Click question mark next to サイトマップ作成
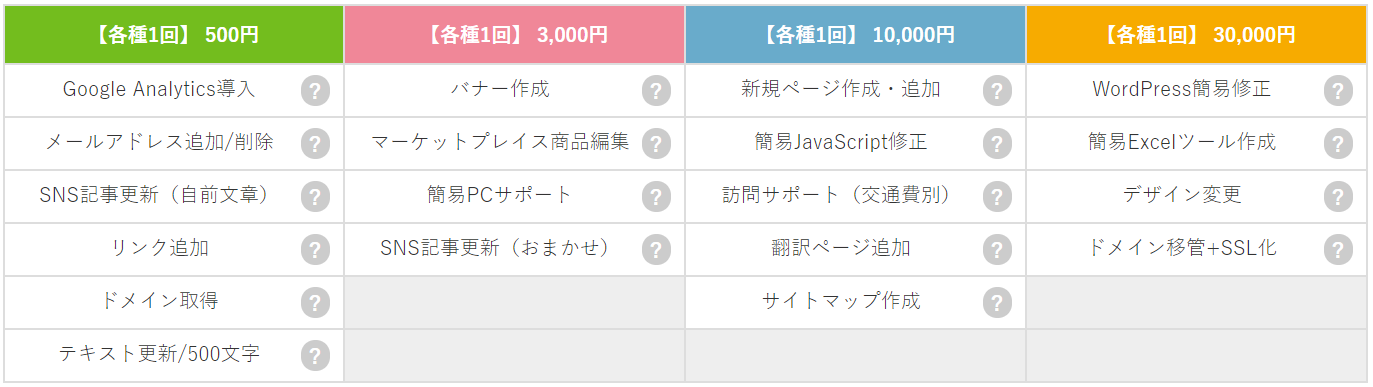This screenshot has height=387, width=1373. coord(997,302)
